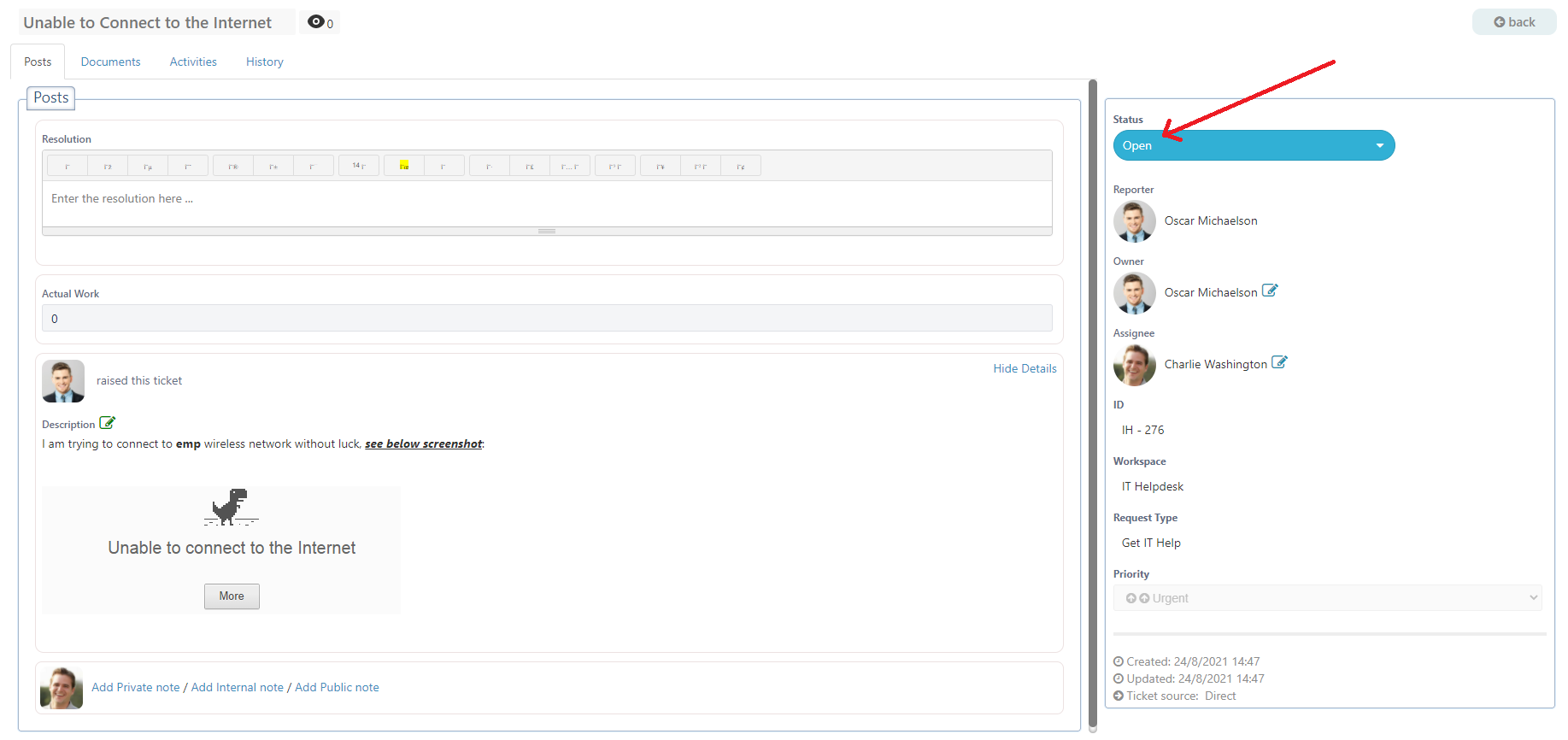Select the yellow highlight color toolbar button
Screen dimensions: 1568x740
coord(404,166)
